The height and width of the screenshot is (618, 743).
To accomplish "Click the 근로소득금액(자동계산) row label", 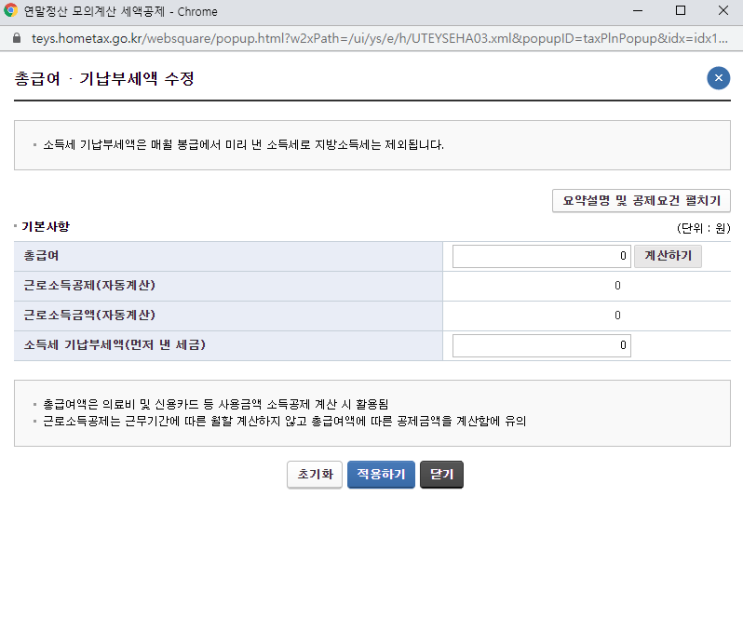I will point(90,315).
